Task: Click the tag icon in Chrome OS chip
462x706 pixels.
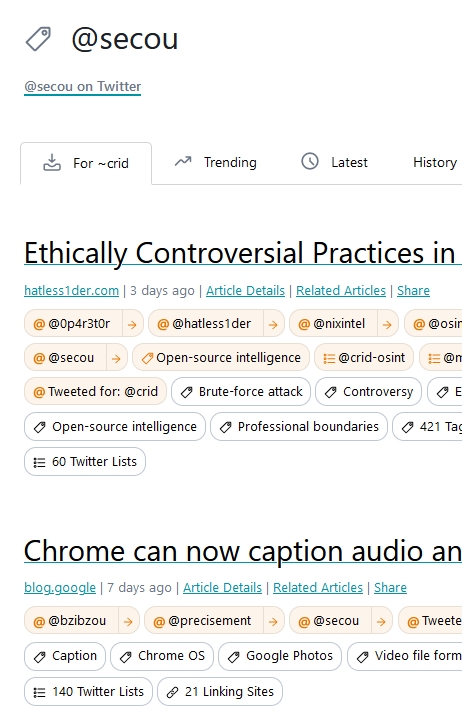Action: point(126,657)
